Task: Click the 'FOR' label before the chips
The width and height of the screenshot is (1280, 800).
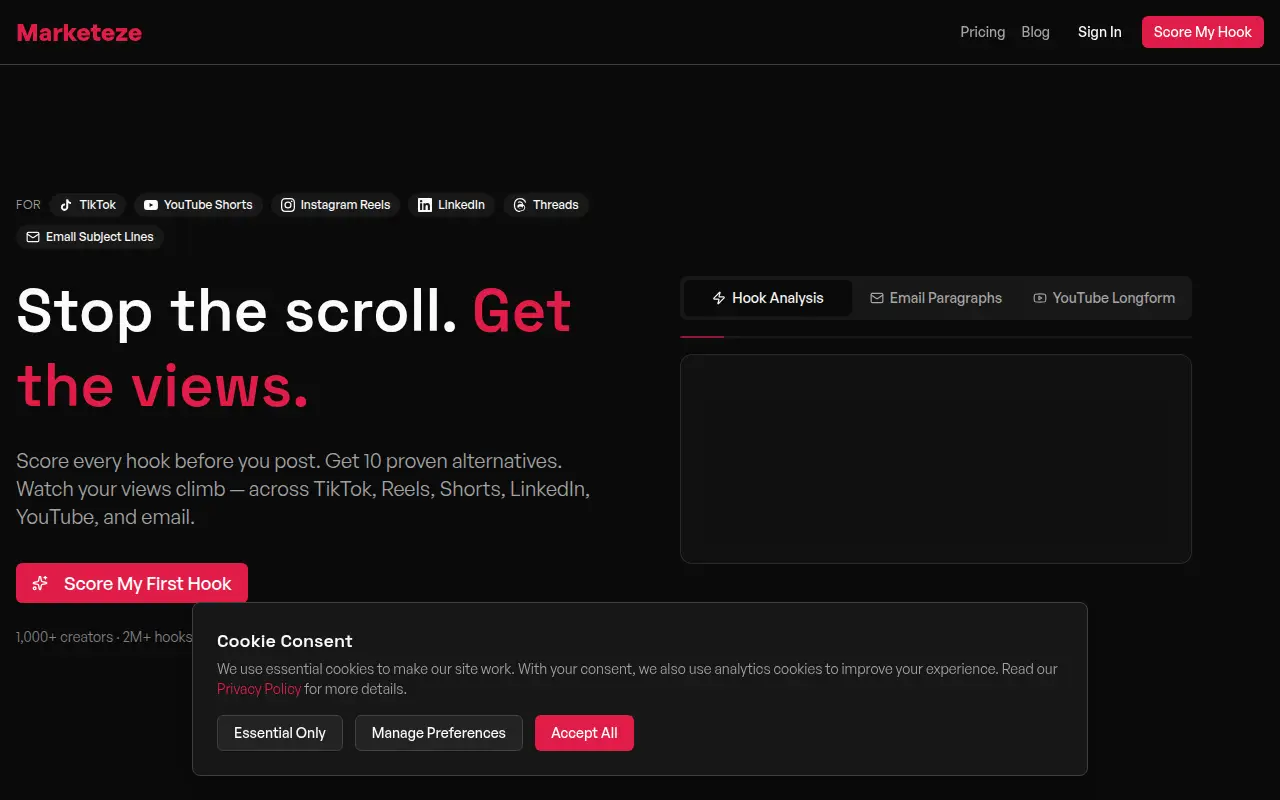Action: coord(28,205)
